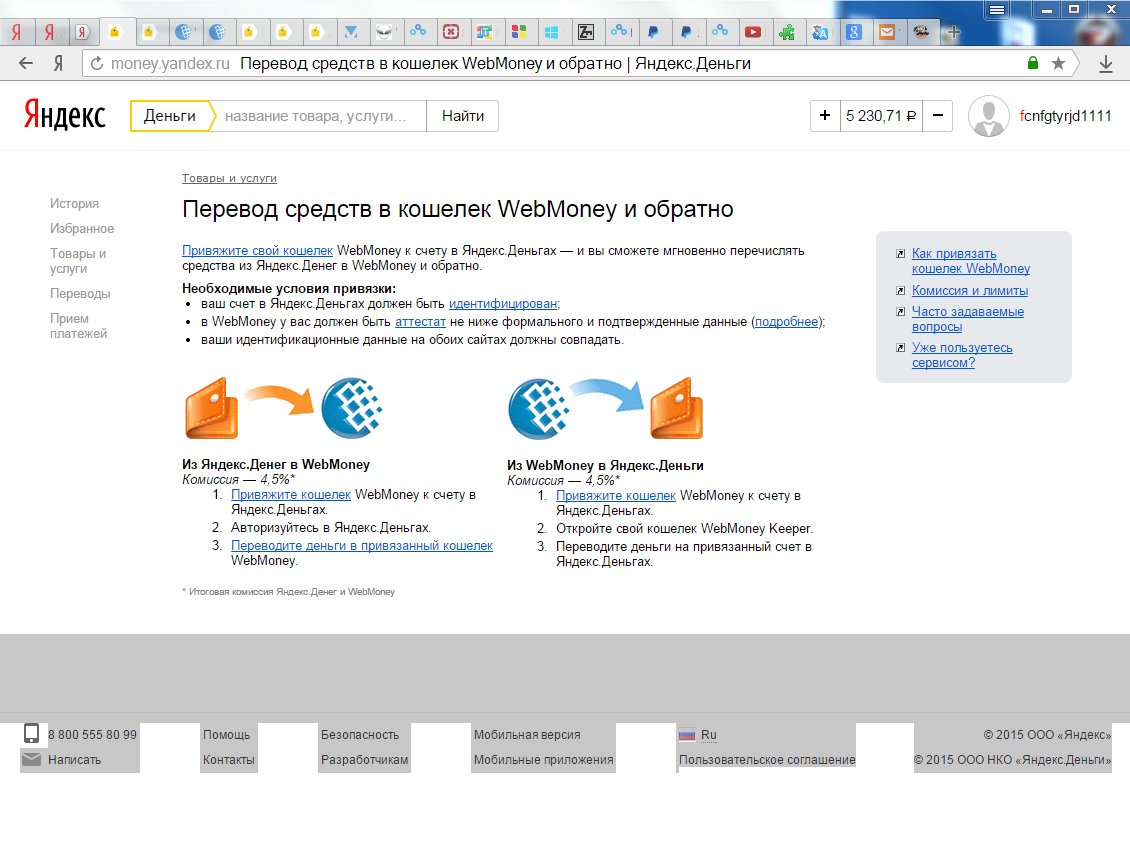Open the fcnfgtyrjd1111 account name
Viewport: 1130px width, 847px height.
click(1065, 116)
